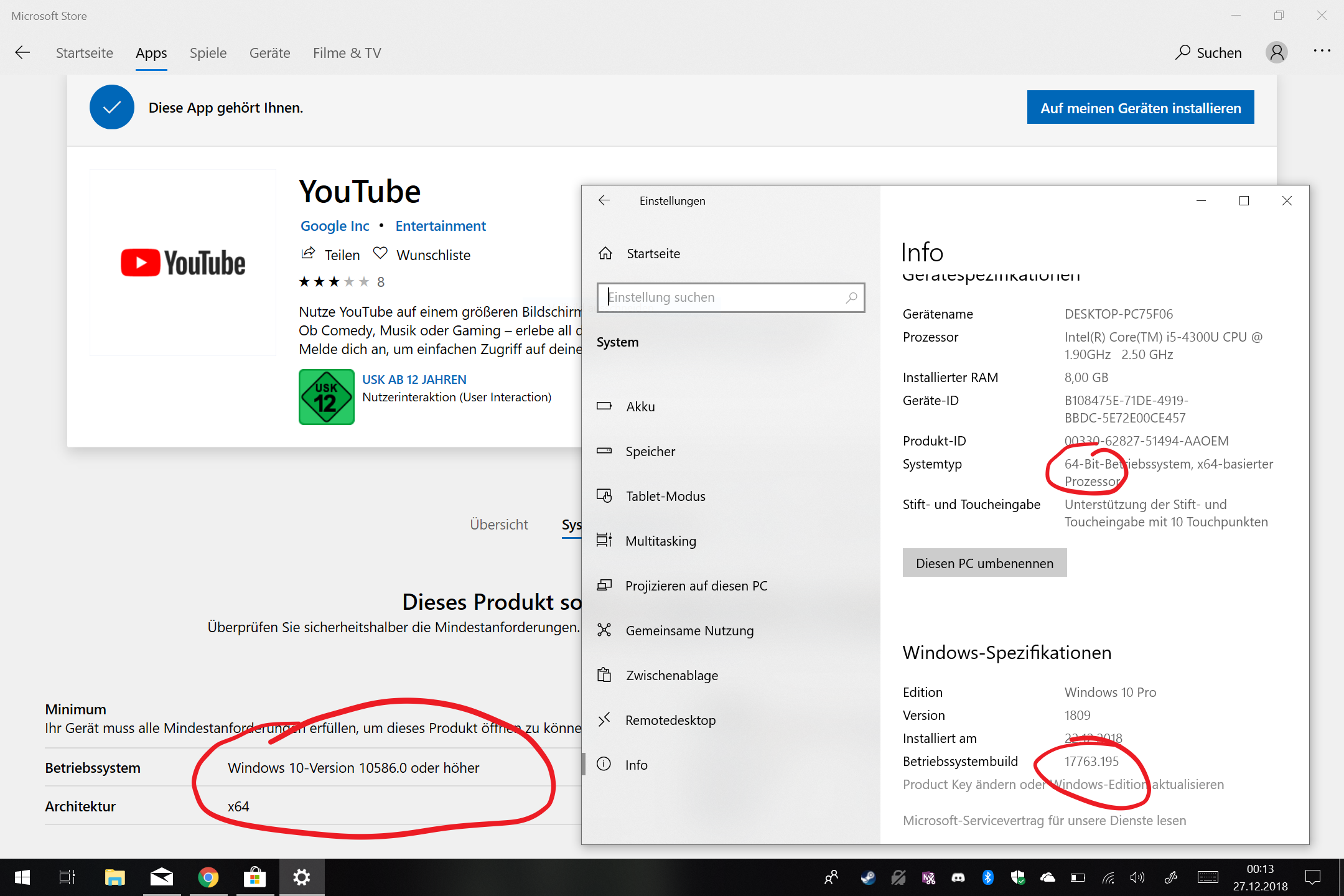
Task: Open File Explorer from taskbar
Action: tap(115, 877)
